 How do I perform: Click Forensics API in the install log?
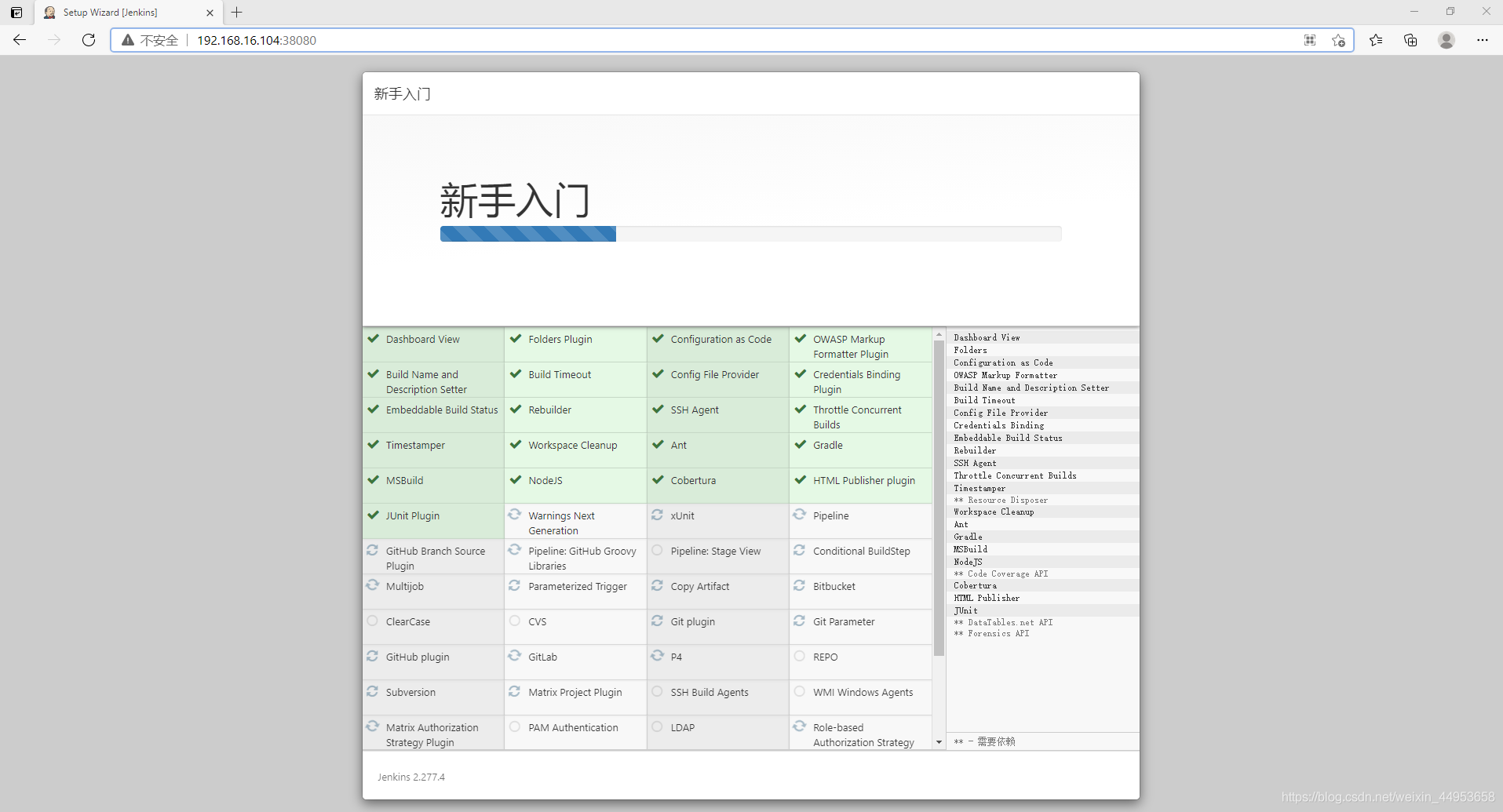[x=998, y=633]
